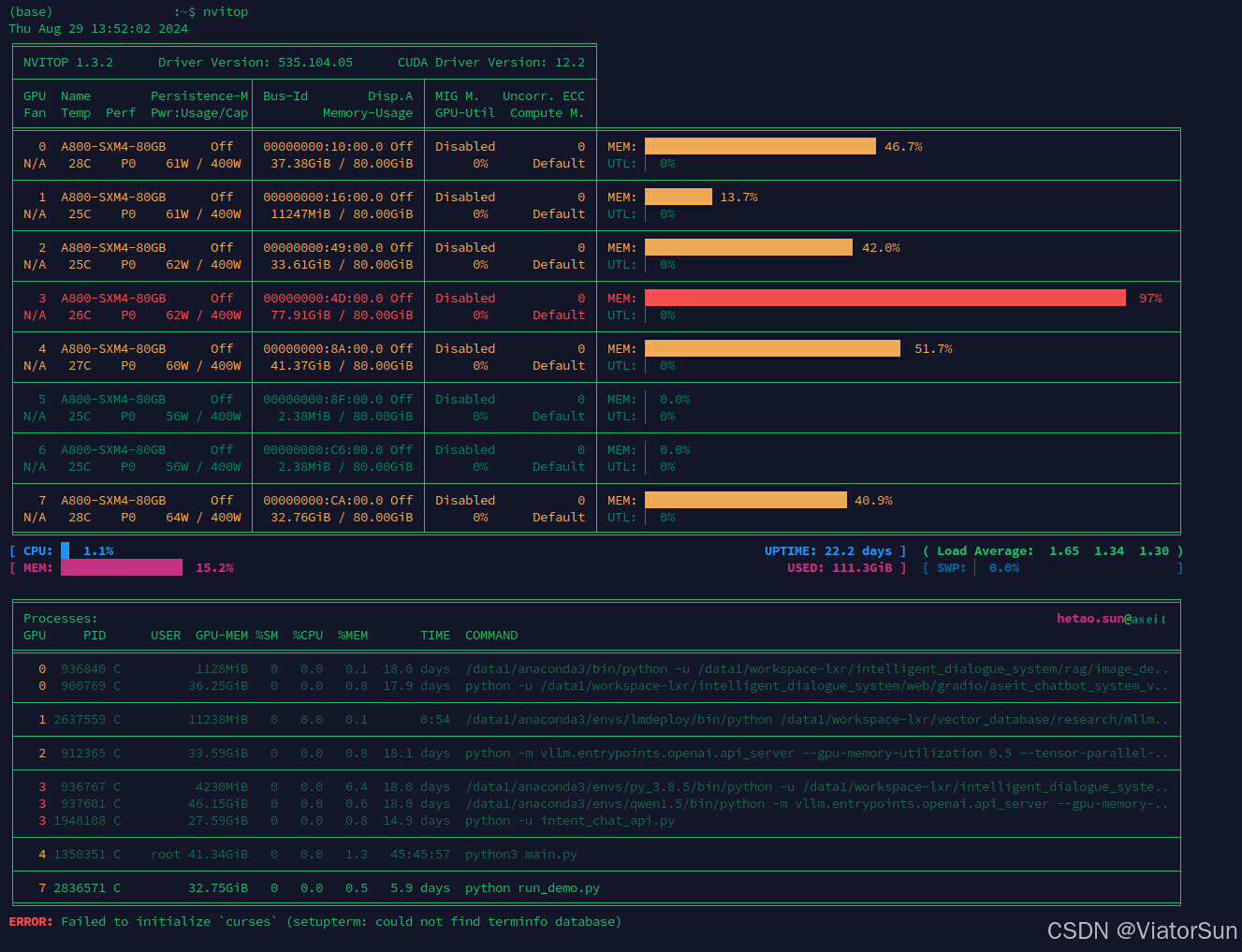Click the 'Processes:' heading
Screen dimensions: 1242x952
[x=61, y=619]
